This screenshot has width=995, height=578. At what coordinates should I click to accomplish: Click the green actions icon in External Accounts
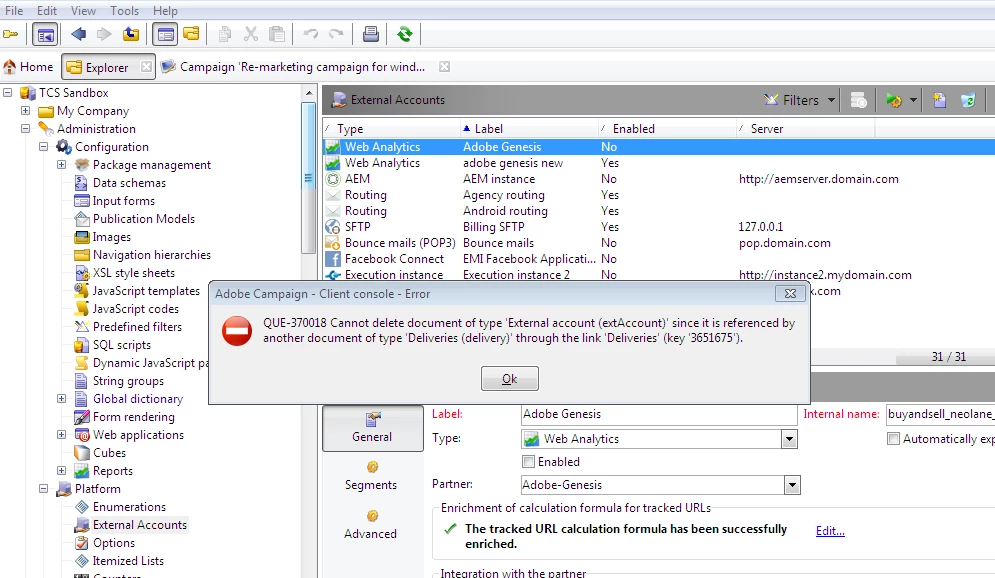[894, 100]
